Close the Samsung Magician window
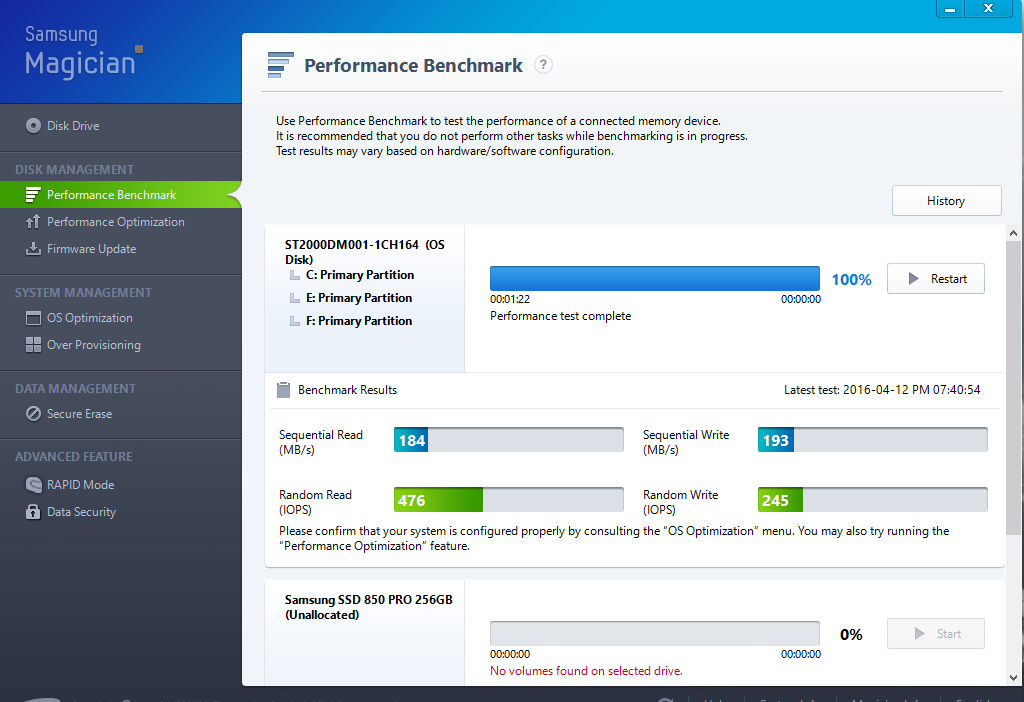The height and width of the screenshot is (702, 1024). click(988, 8)
